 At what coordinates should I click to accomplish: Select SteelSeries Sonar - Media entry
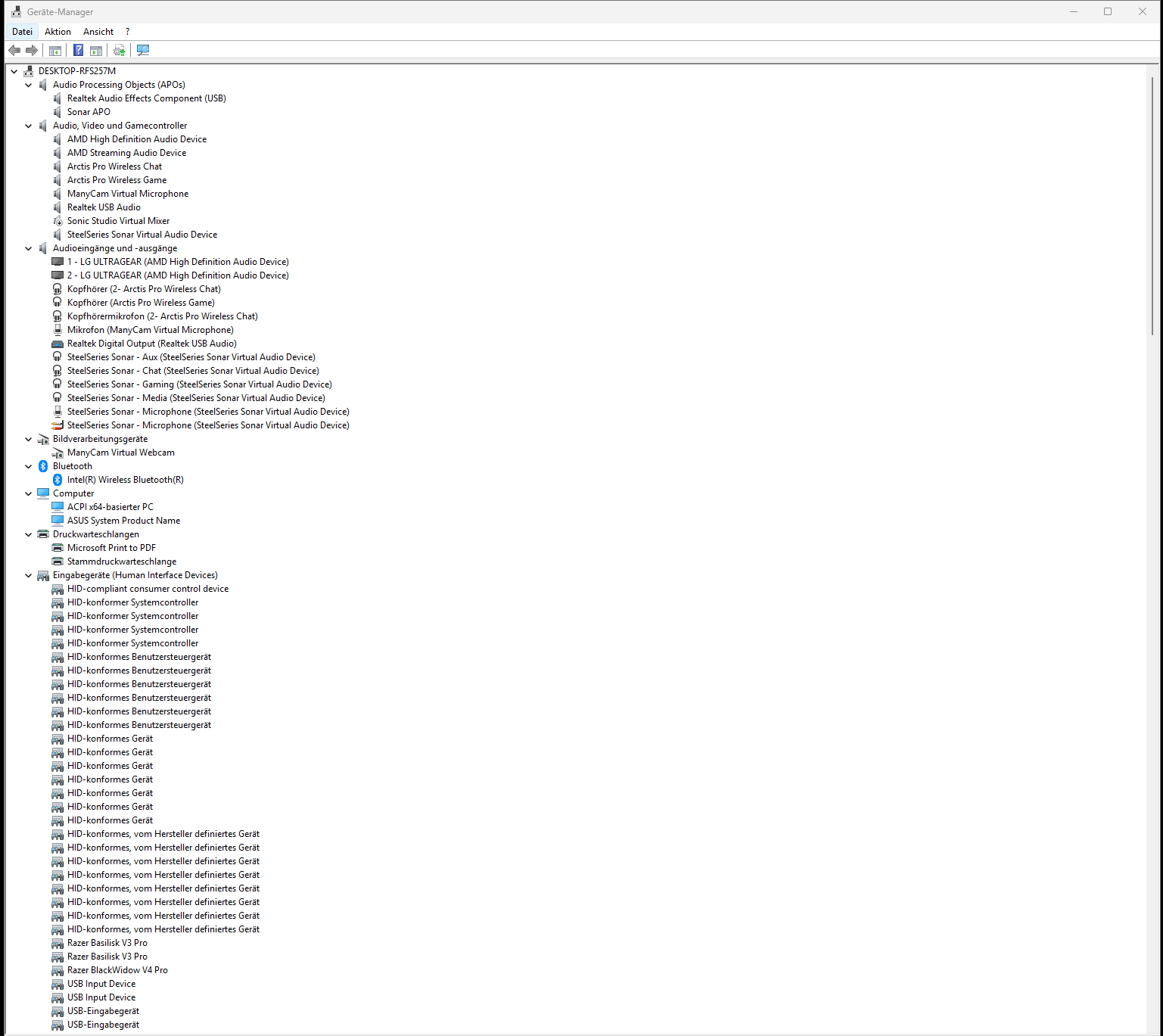tap(196, 398)
